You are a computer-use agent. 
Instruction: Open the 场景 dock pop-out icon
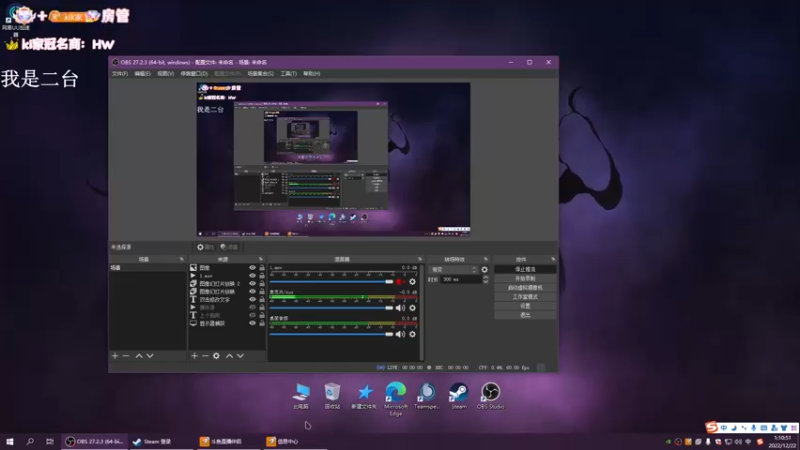pos(182,259)
